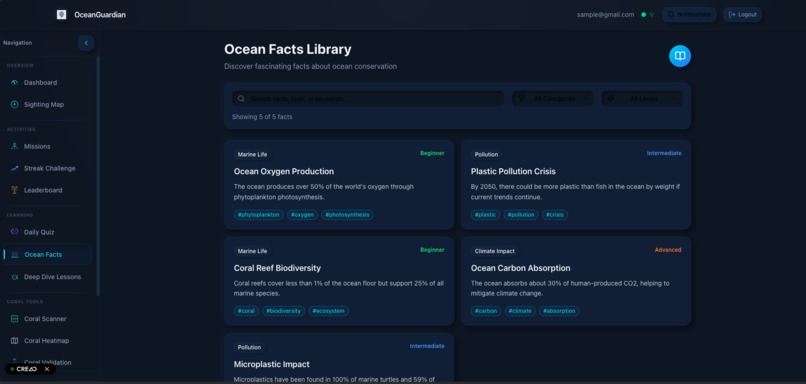
Task: Click the wifi connection icon near the email
Action: pos(652,15)
